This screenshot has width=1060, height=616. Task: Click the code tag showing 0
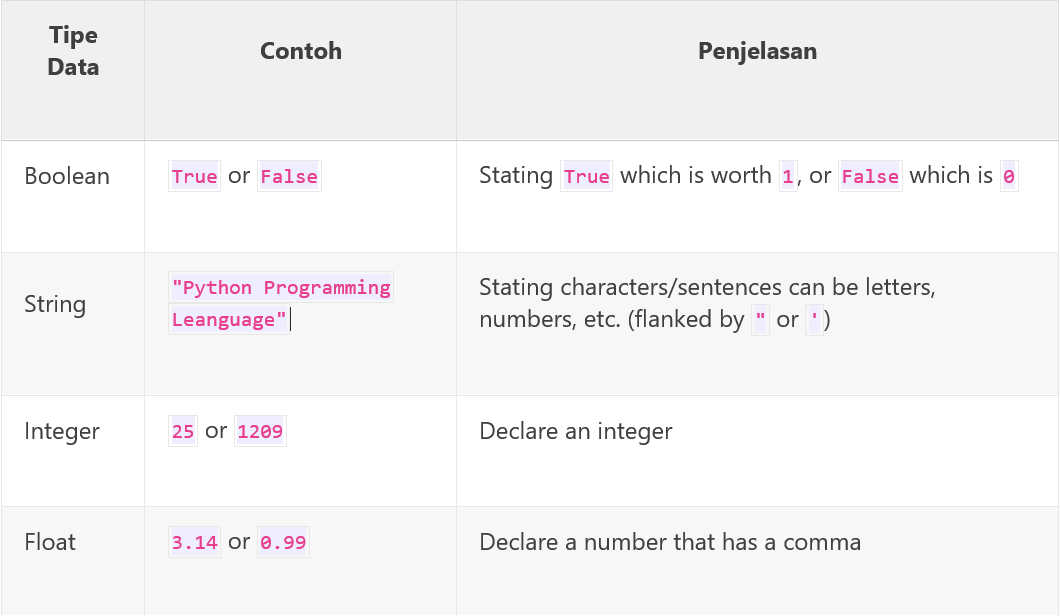[1009, 176]
